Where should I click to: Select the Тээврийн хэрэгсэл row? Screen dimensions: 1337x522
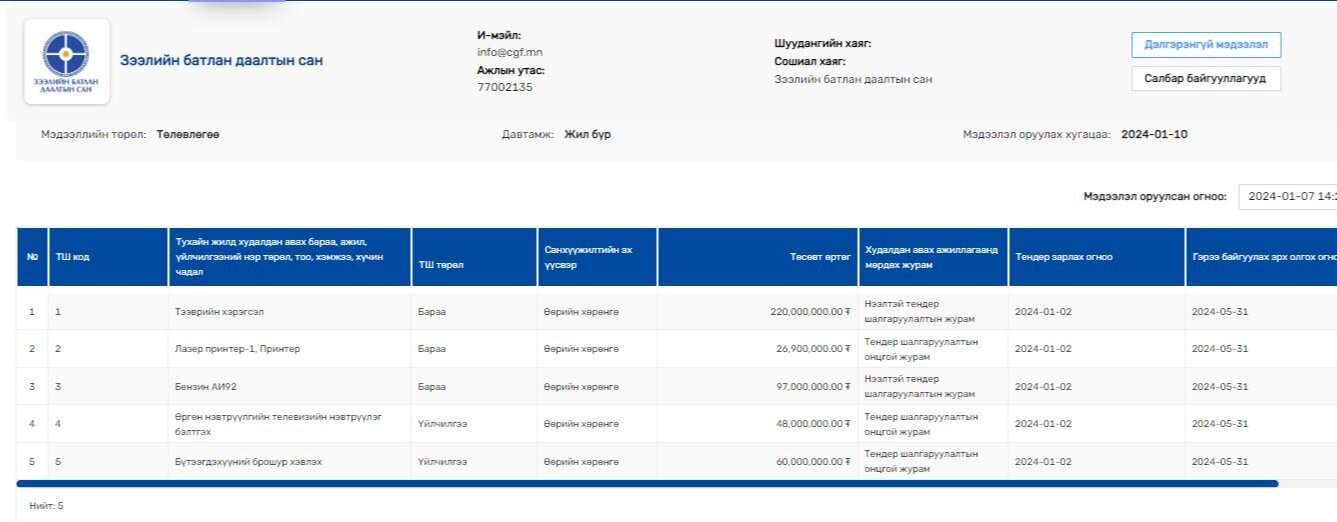(x=219, y=312)
